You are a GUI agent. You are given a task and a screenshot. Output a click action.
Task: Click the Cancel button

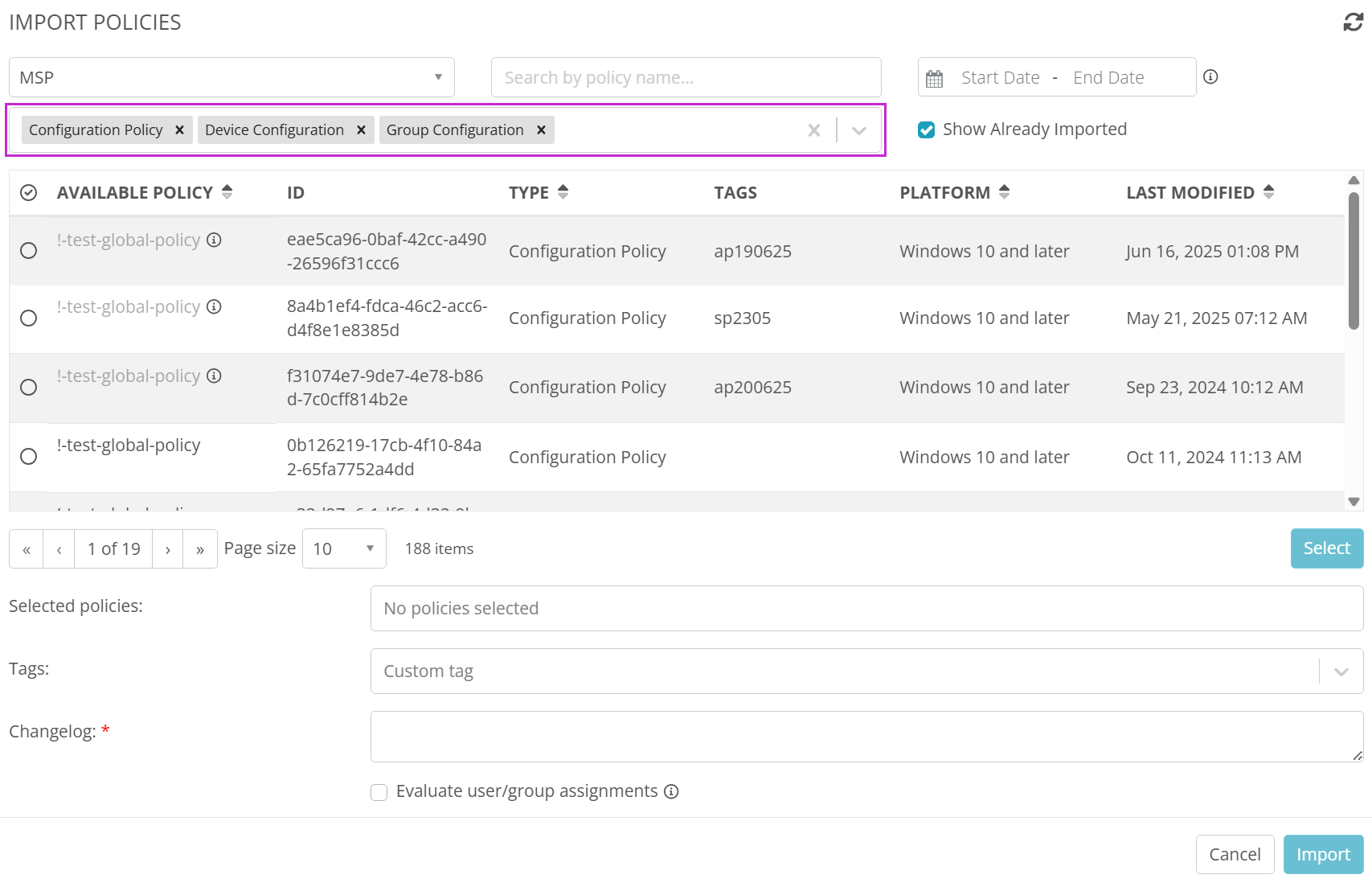[1235, 854]
